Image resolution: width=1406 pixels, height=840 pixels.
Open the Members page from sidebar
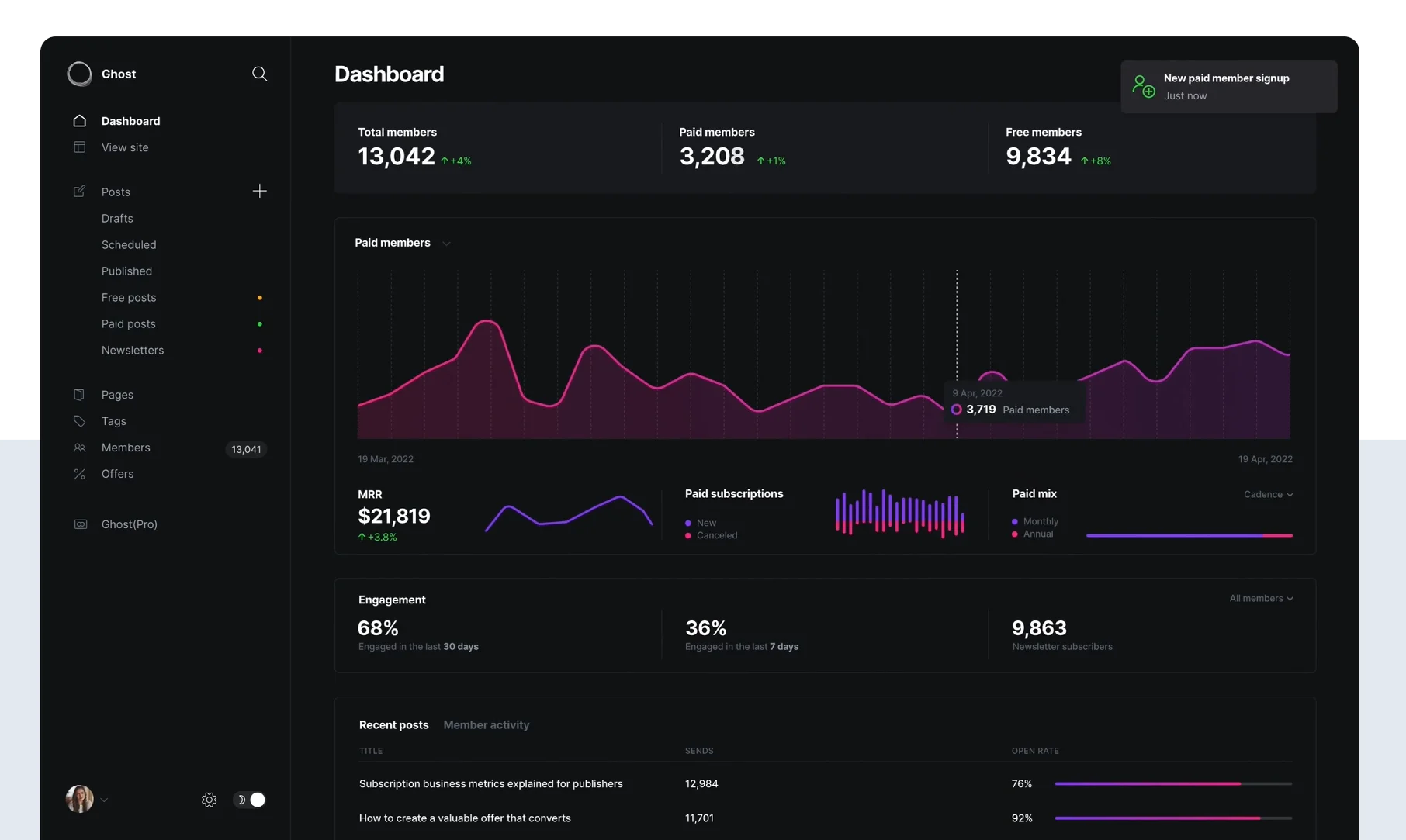(x=126, y=448)
